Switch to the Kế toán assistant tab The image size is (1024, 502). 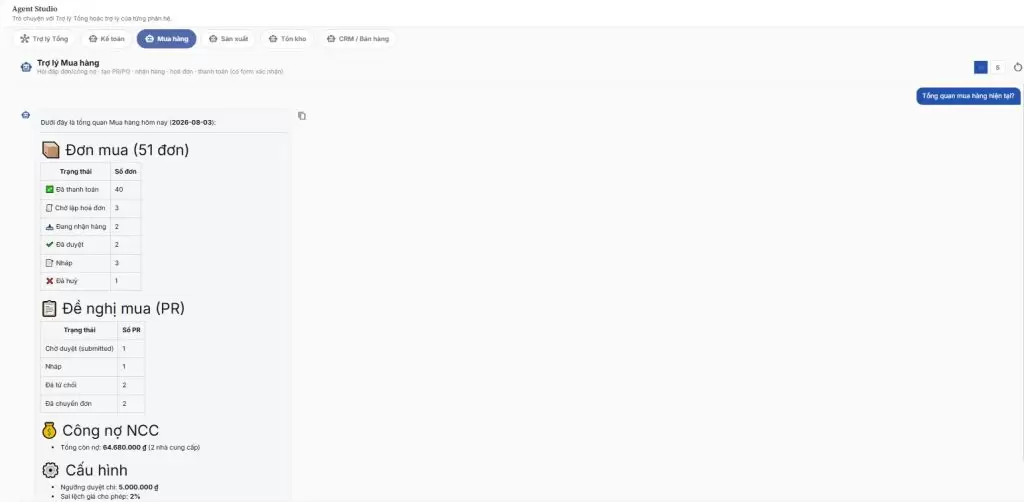coord(107,39)
